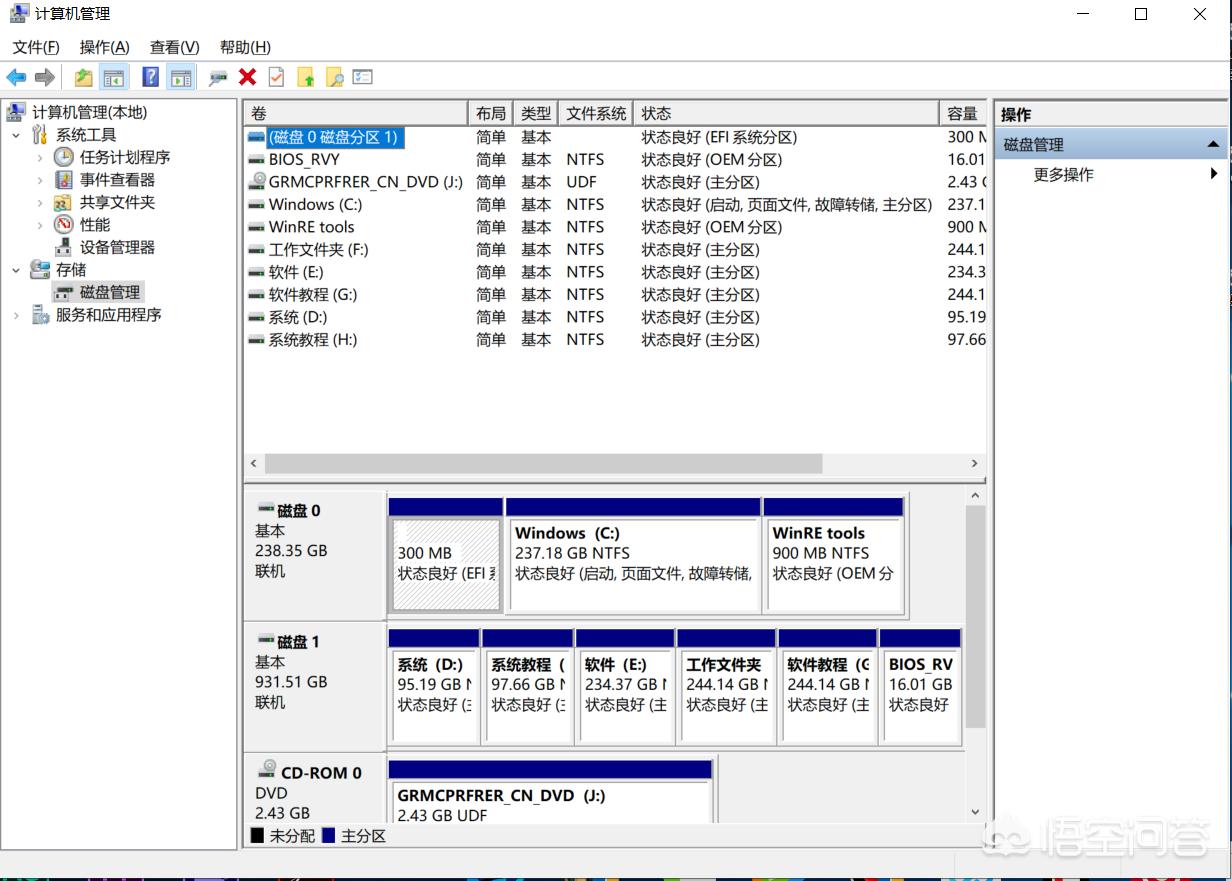Click the Up One Level folder icon
This screenshot has width=1232, height=881.
point(84,77)
